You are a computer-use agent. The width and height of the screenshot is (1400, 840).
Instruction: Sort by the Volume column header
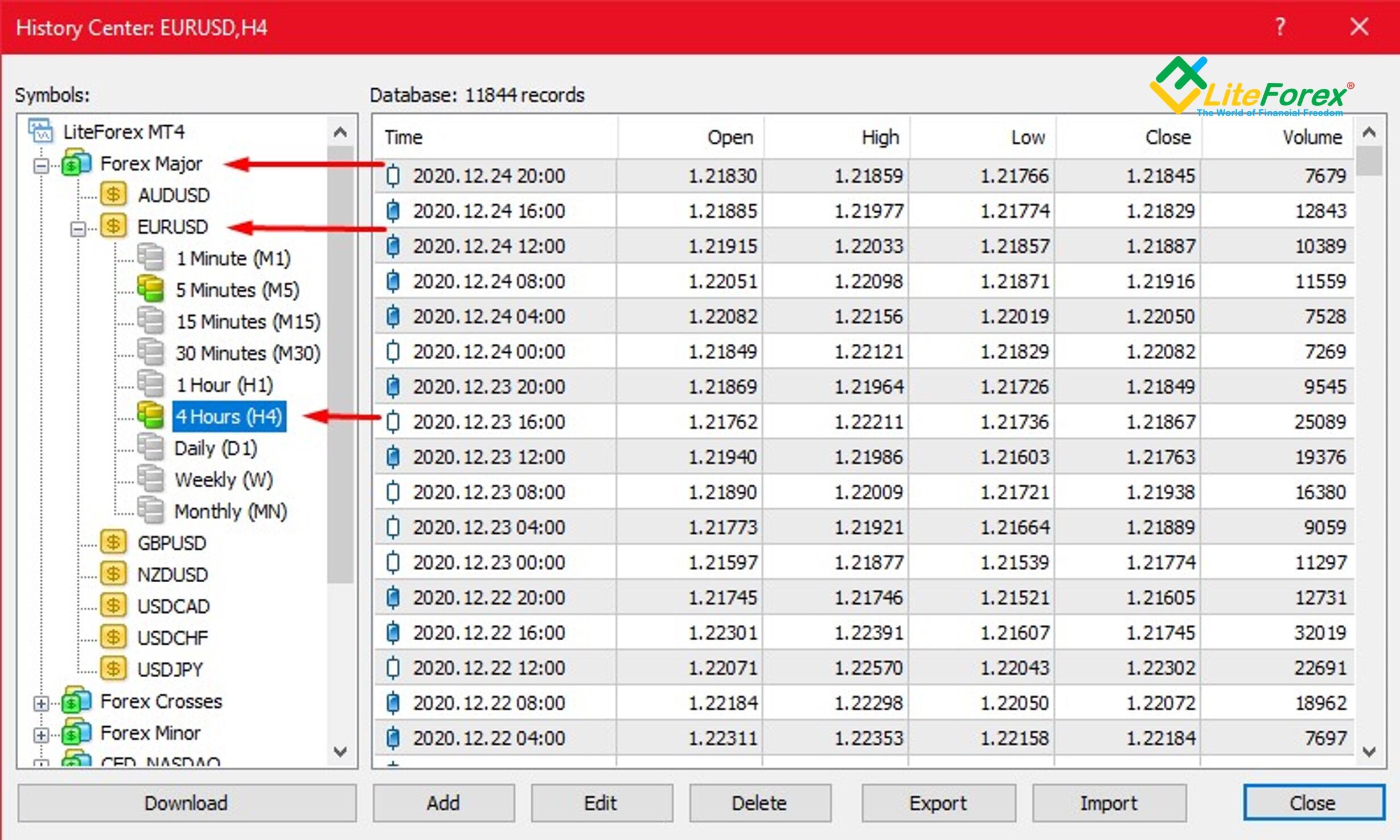[x=1312, y=137]
